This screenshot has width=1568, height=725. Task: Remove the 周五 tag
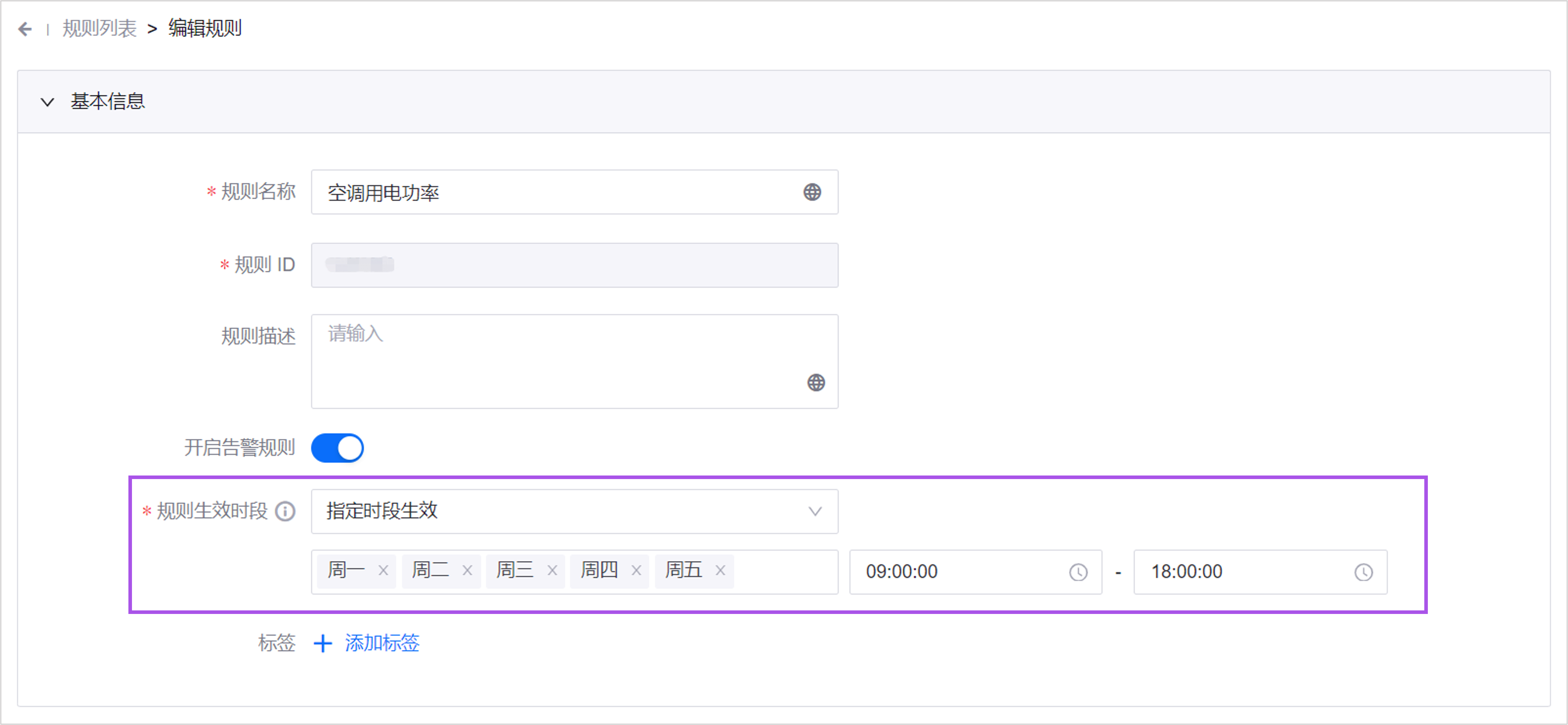[720, 571]
